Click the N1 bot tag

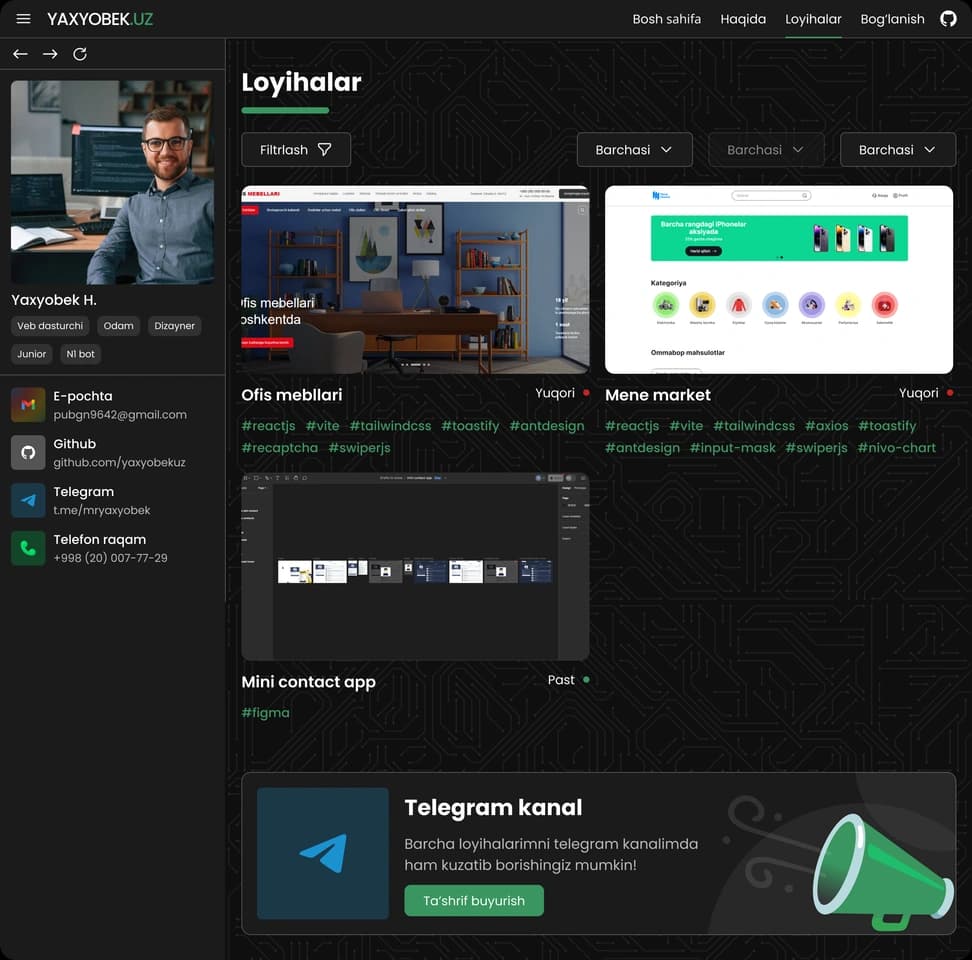point(81,354)
